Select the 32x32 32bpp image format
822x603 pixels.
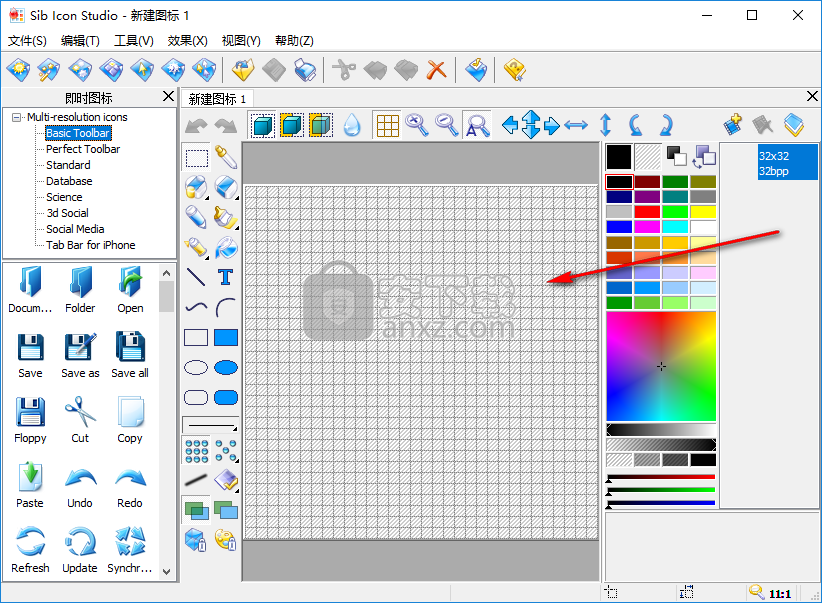787,163
